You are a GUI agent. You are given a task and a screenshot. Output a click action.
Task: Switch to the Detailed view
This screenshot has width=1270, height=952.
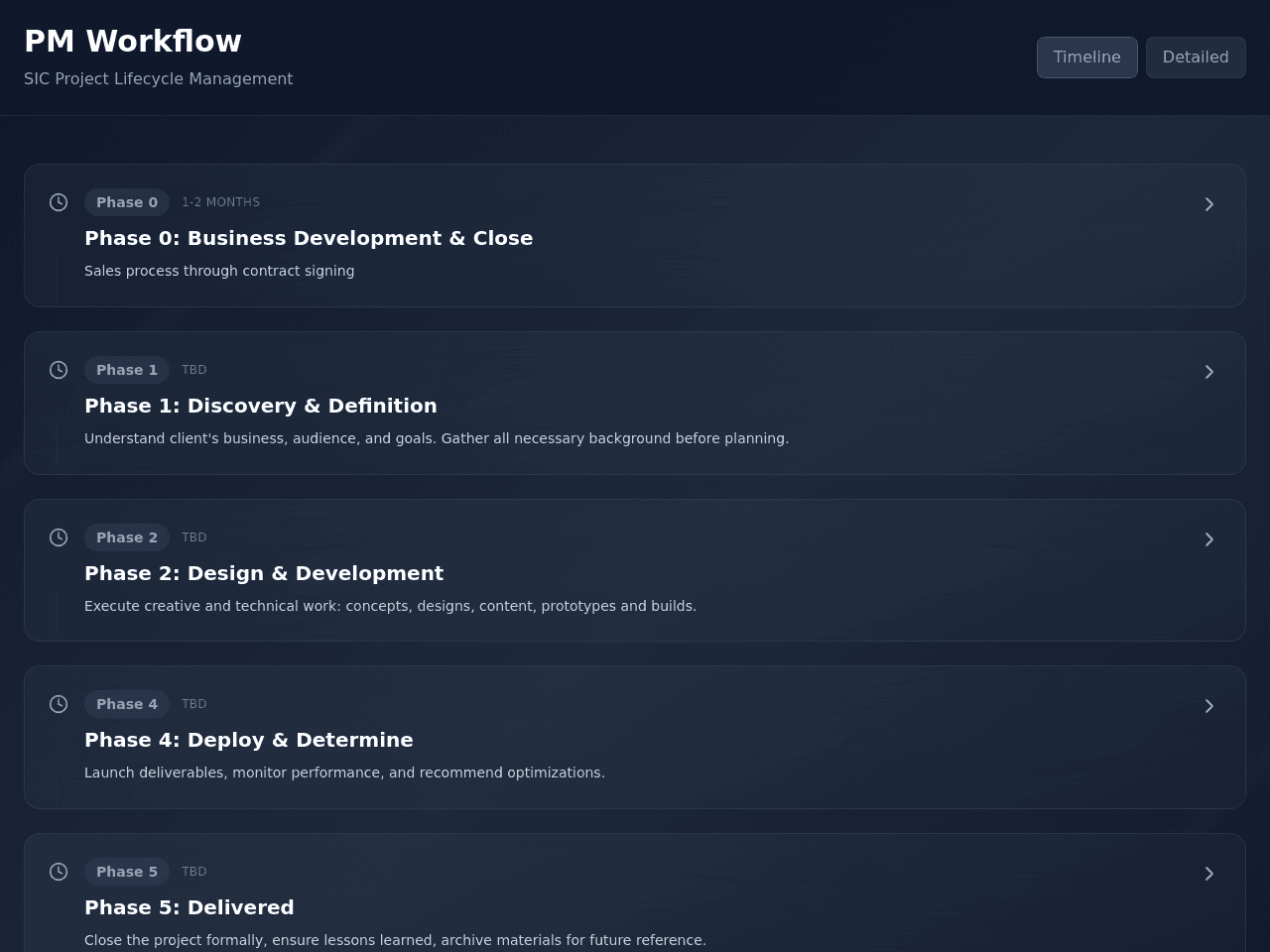[1196, 58]
